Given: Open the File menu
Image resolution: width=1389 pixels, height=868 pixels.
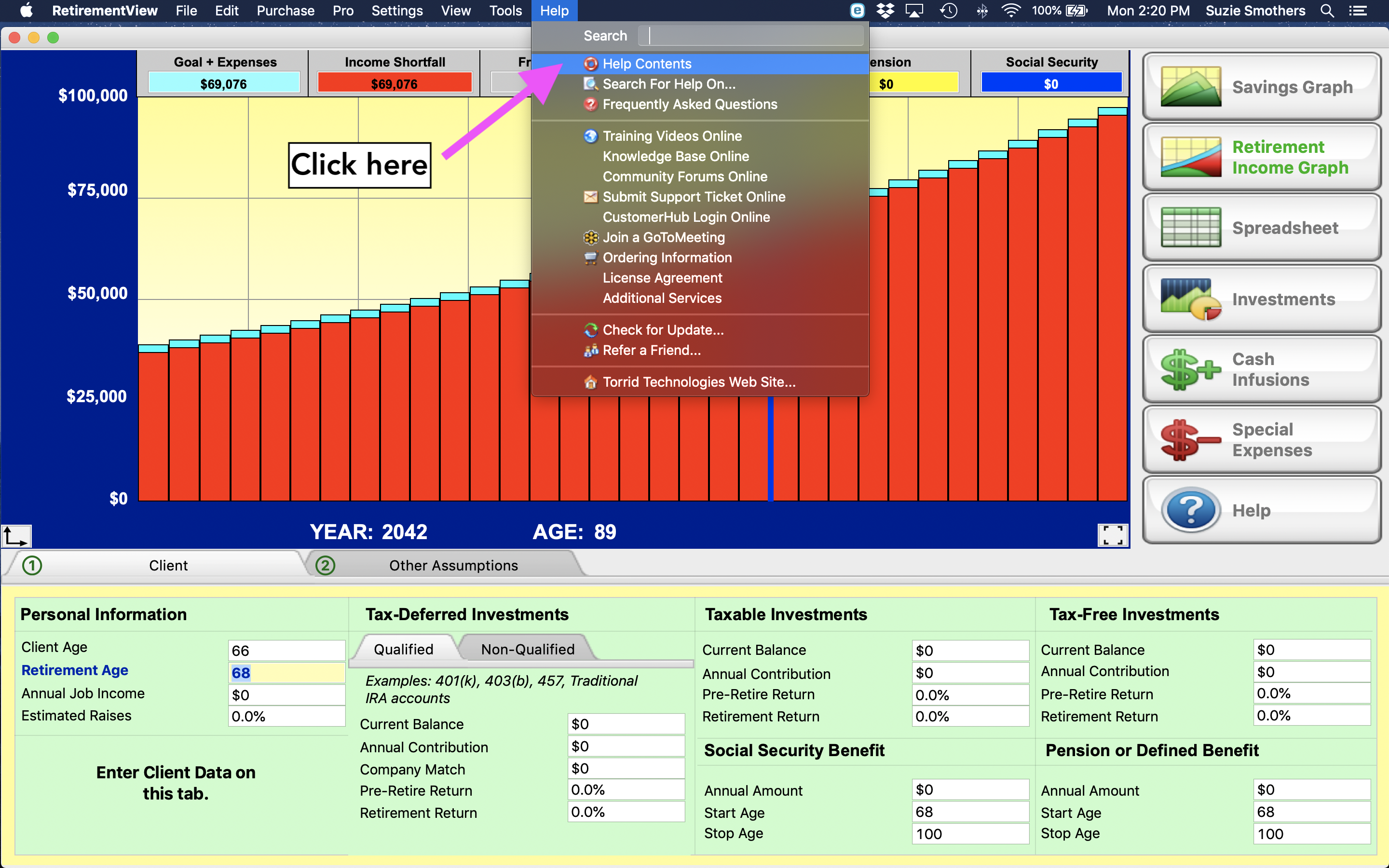Looking at the screenshot, I should click(x=186, y=10).
